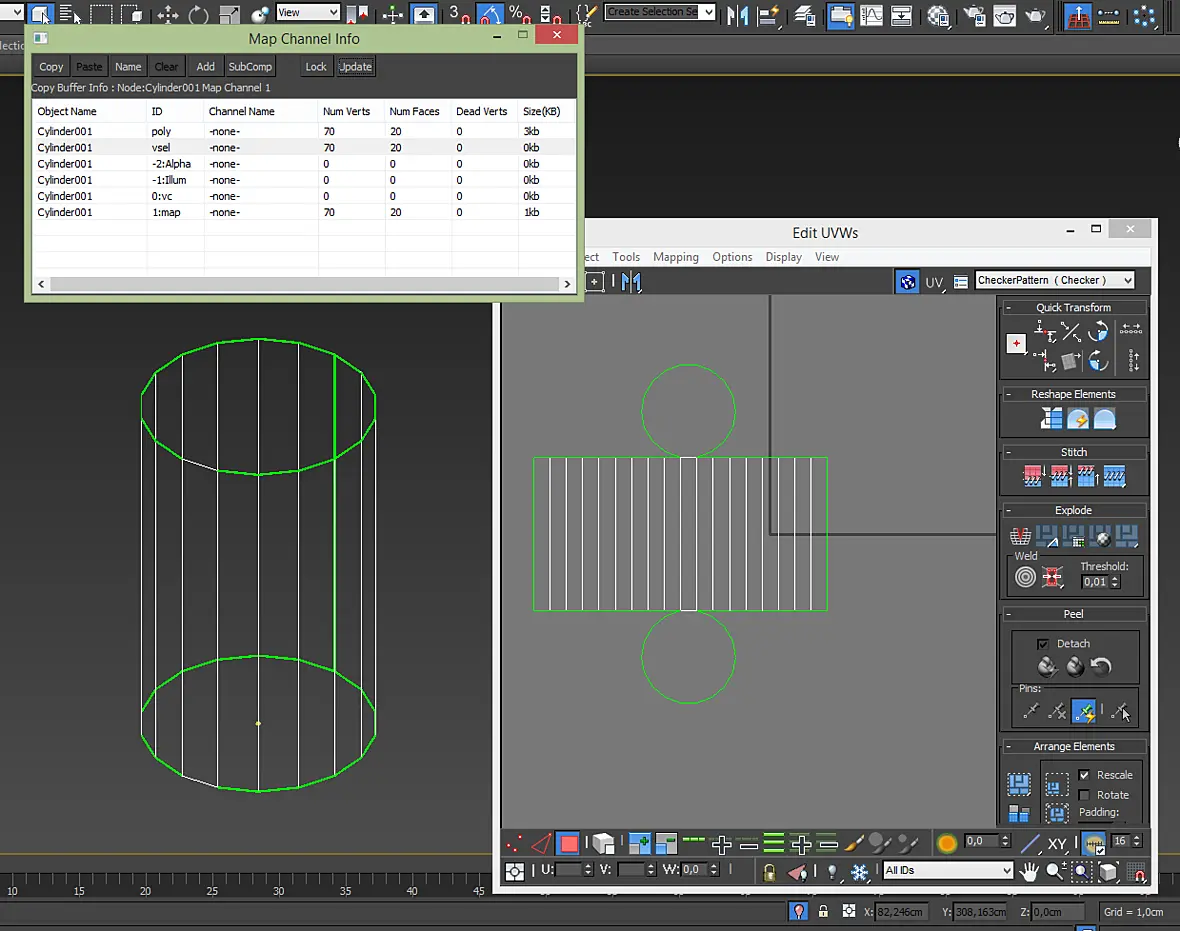Click the Pan hand tool in Edit UVWs
This screenshot has width=1180, height=931.
point(1029,872)
